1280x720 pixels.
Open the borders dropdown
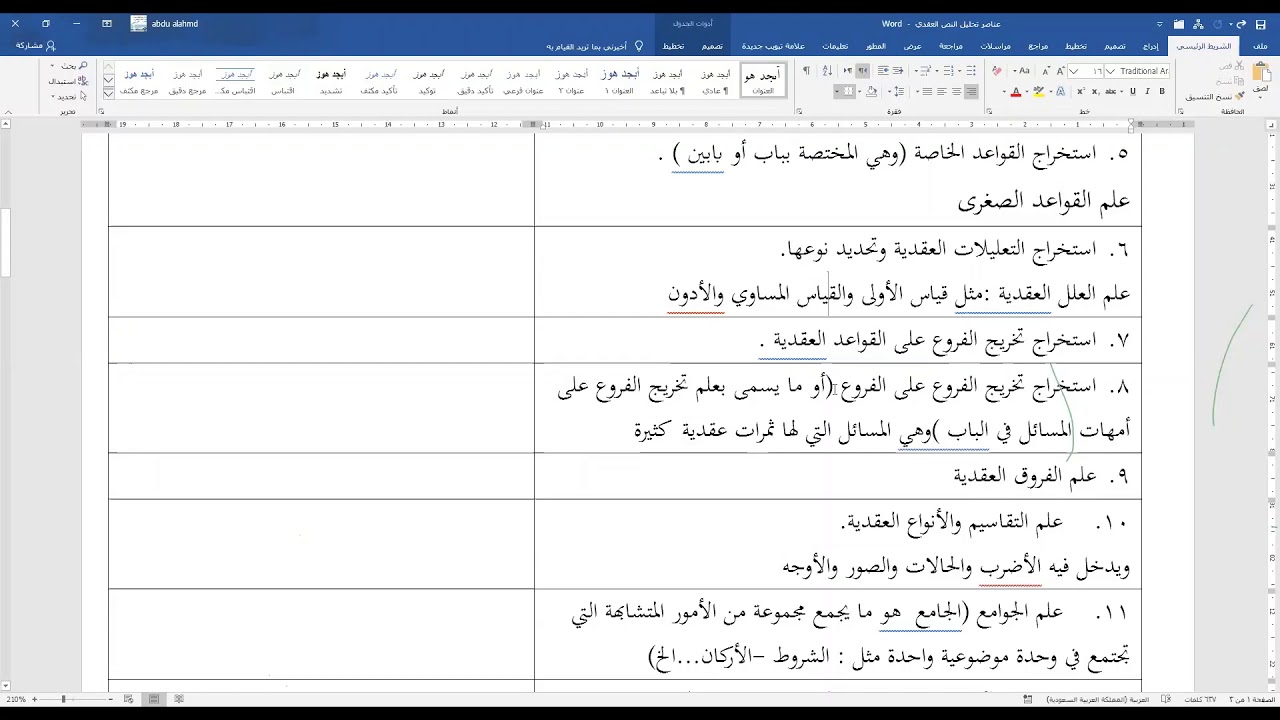837,92
